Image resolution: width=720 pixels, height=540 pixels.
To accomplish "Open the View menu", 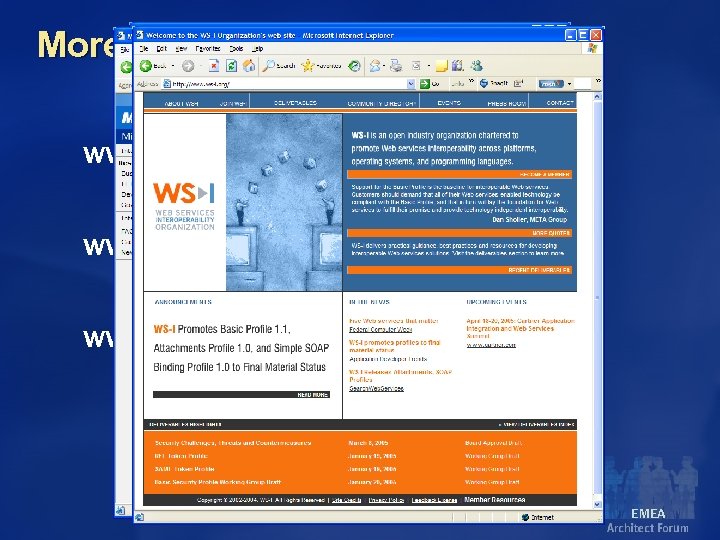I will click(x=181, y=48).
